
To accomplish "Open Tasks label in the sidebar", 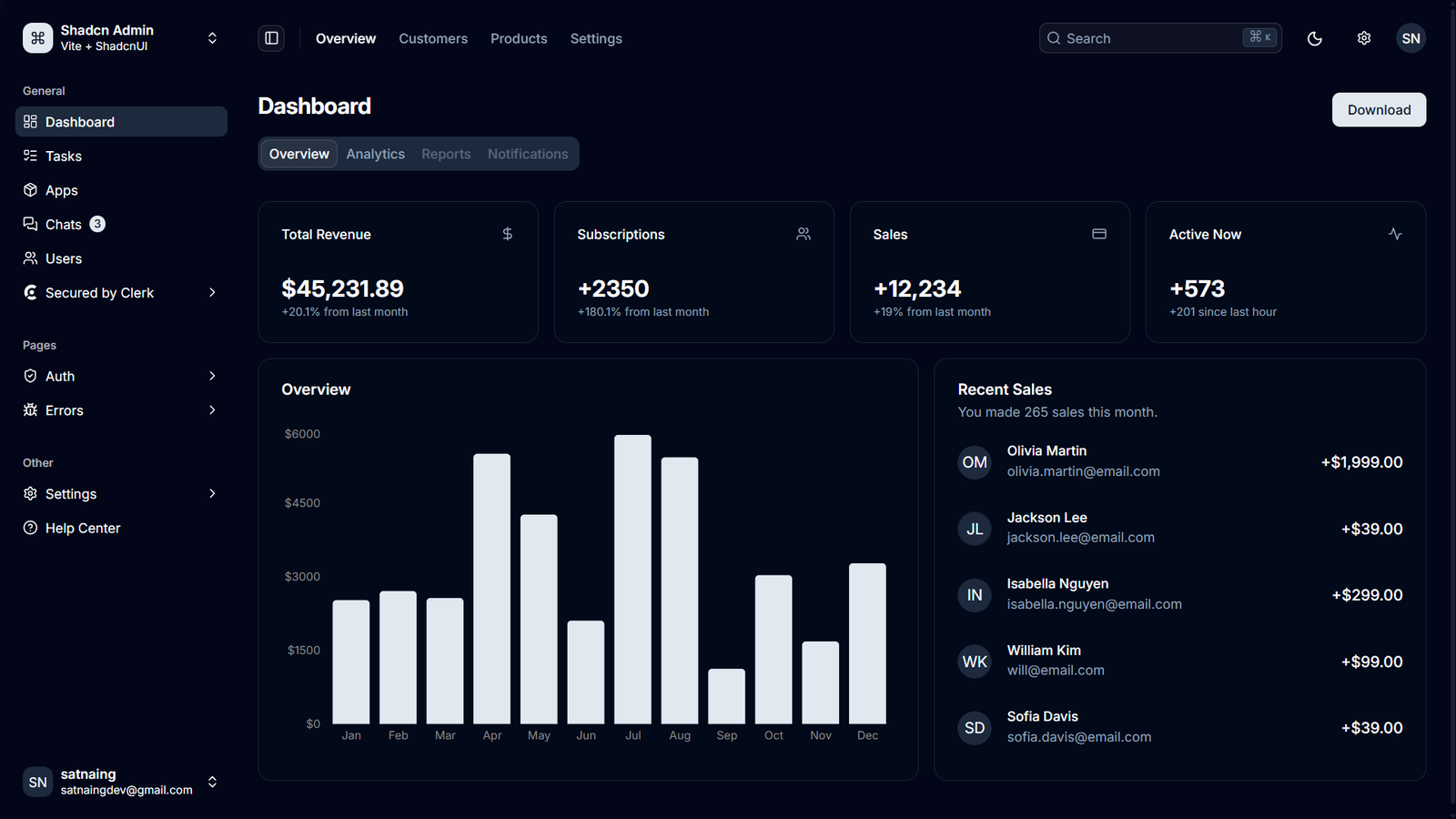I will (64, 157).
